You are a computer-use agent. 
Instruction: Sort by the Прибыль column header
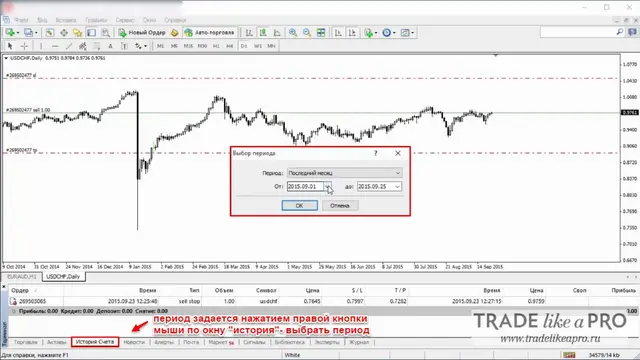point(623,290)
